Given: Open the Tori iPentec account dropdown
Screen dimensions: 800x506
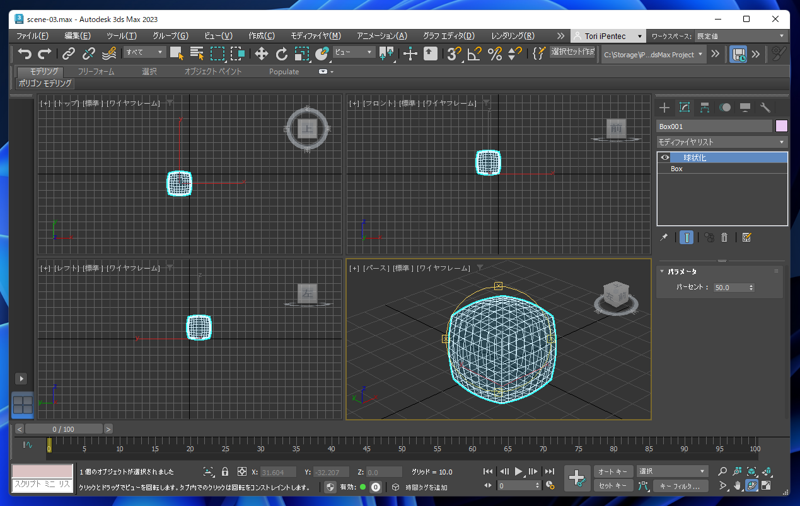Looking at the screenshot, I should coord(607,36).
